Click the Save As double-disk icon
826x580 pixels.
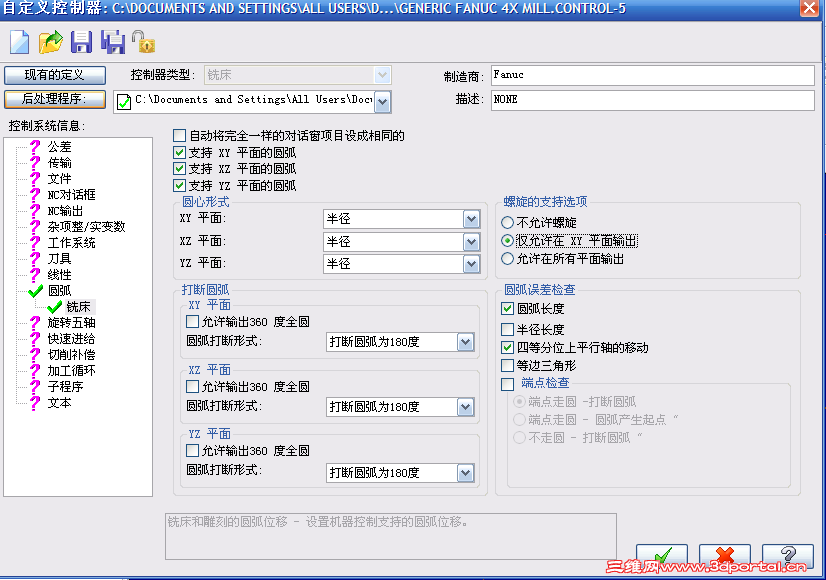(x=113, y=42)
